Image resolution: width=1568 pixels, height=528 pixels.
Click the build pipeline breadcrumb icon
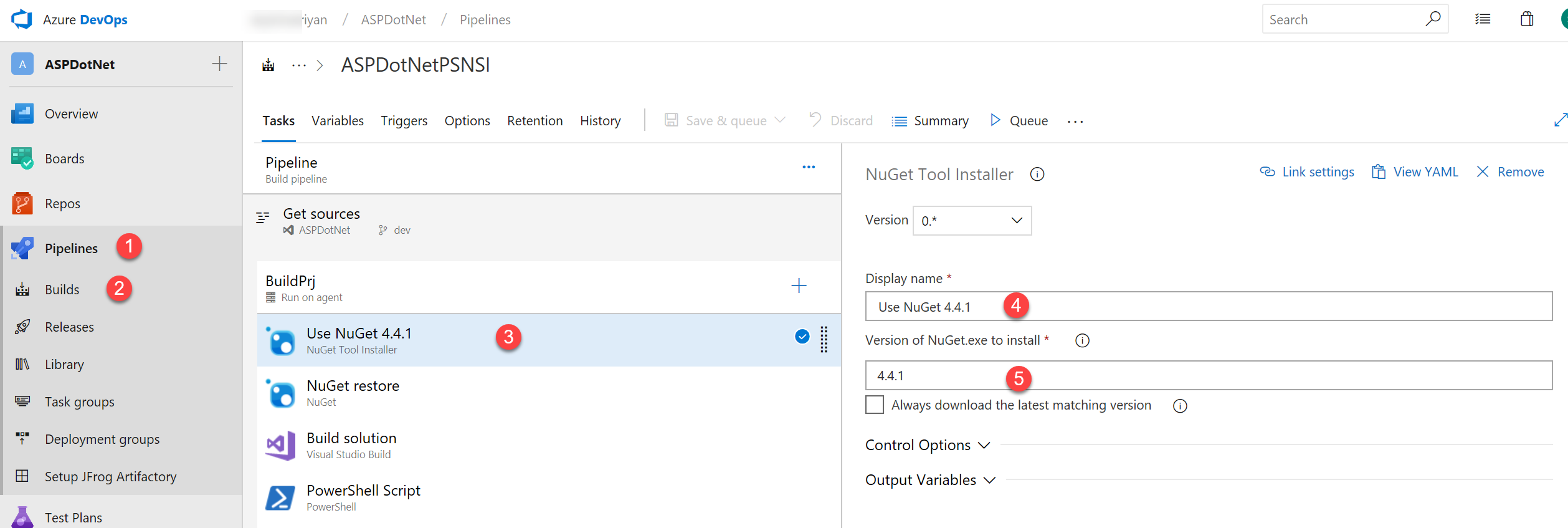[268, 65]
